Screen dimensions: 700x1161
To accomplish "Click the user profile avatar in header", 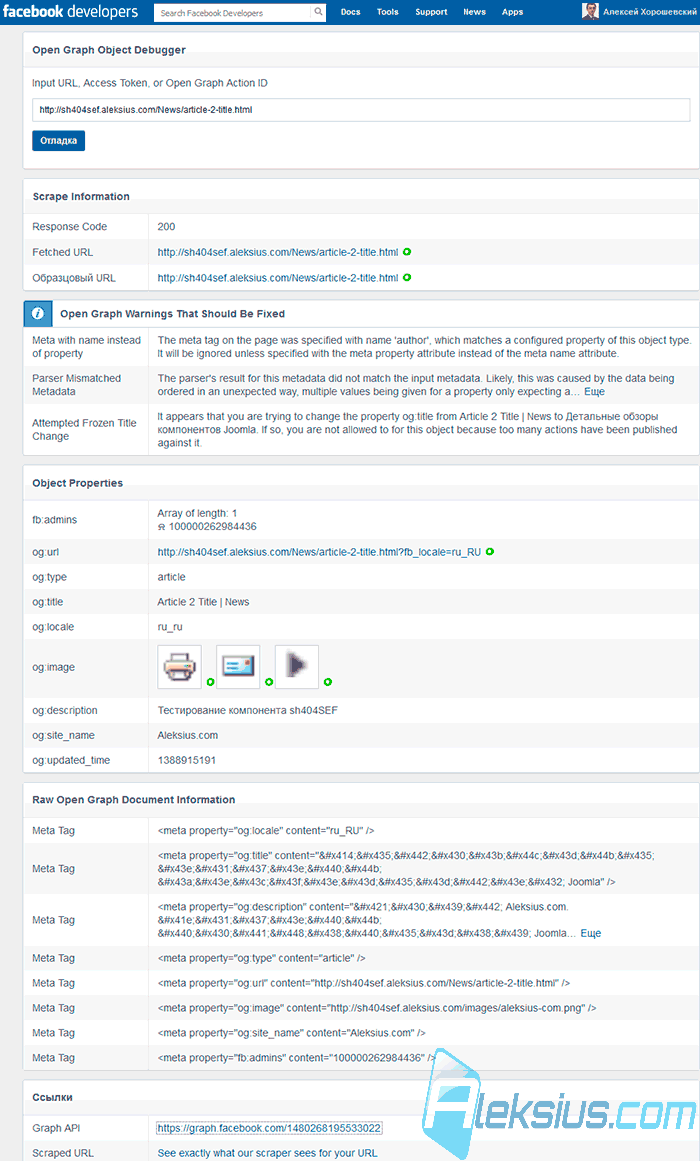I will tap(590, 11).
